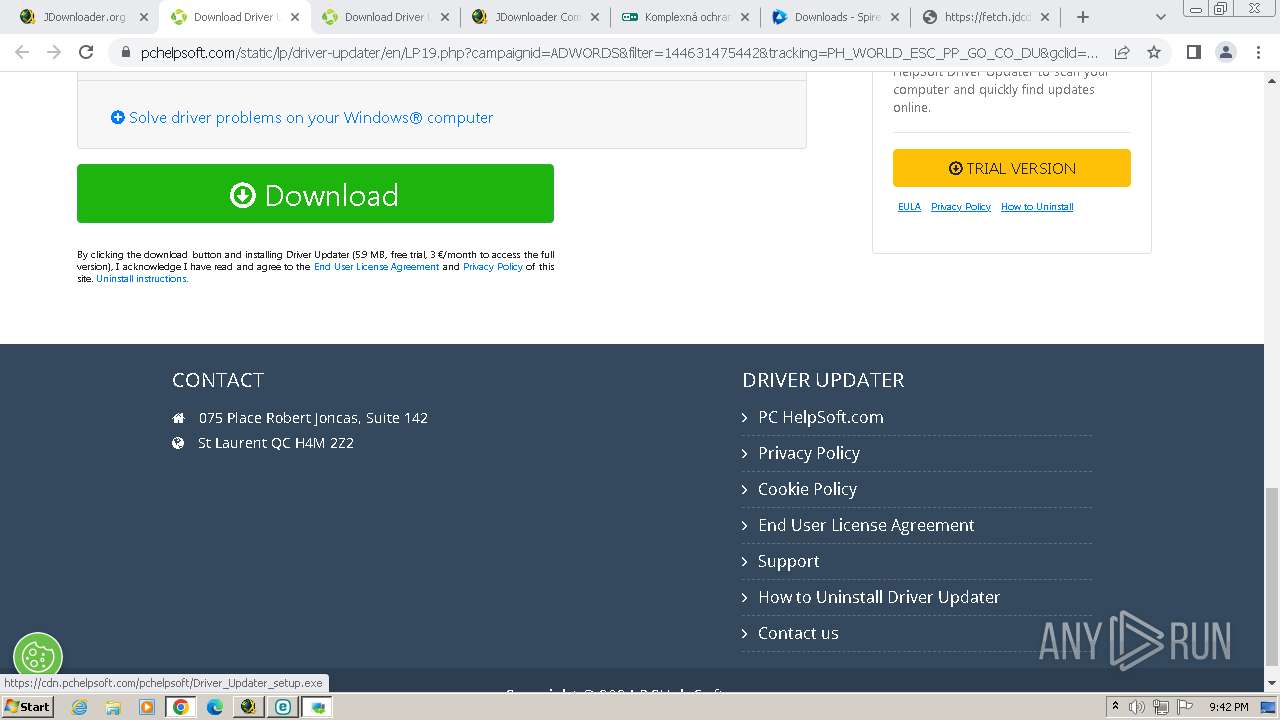
Task: Open footer Contact us link
Action: [x=798, y=633]
